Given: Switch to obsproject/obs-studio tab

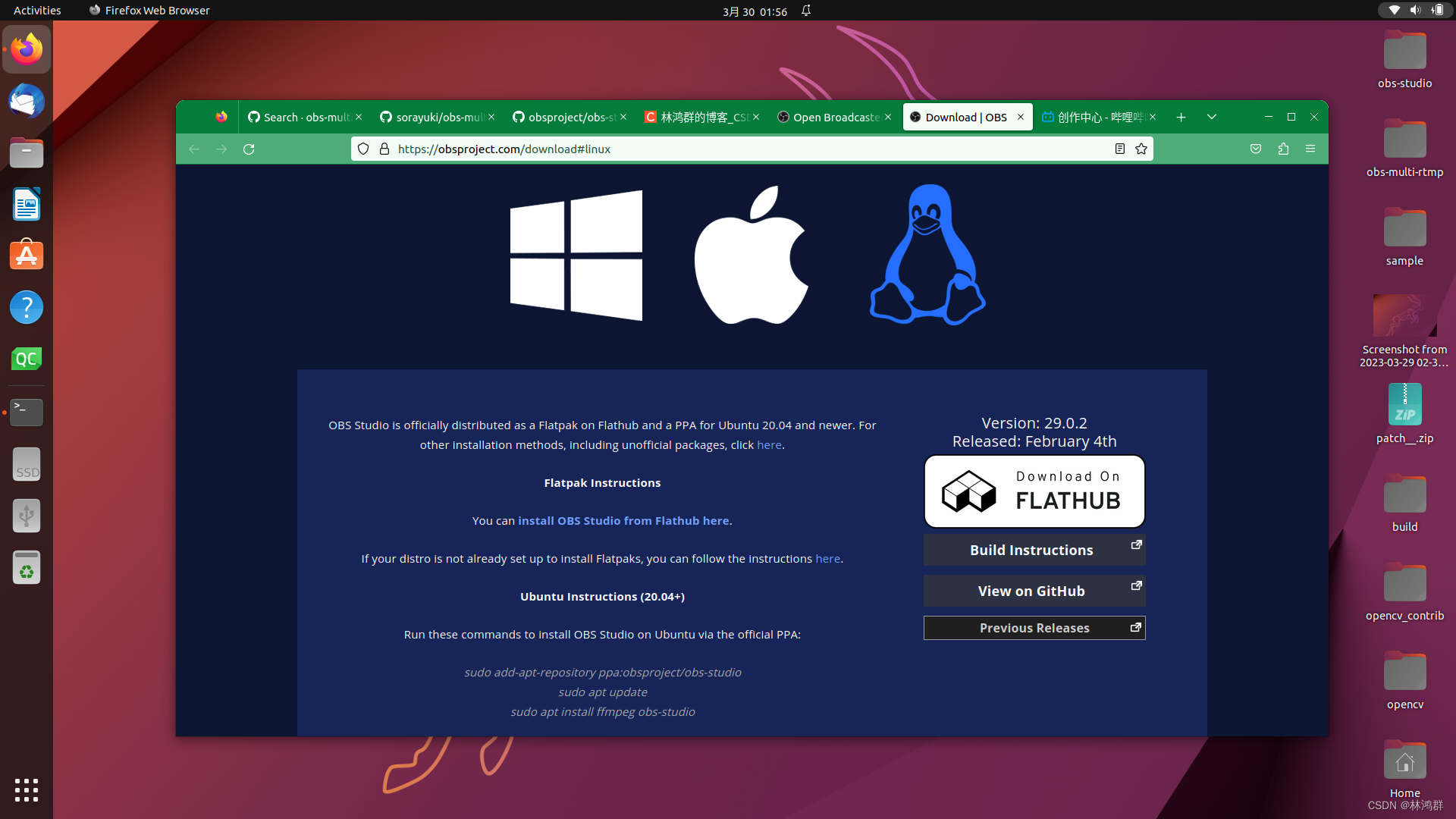Looking at the screenshot, I should 565,117.
